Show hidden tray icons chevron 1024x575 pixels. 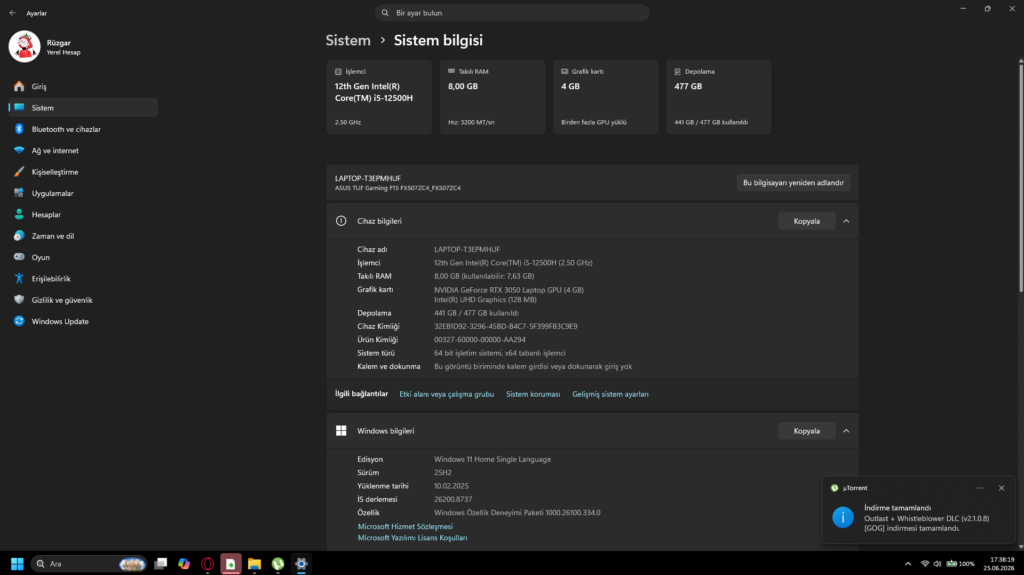click(908, 563)
